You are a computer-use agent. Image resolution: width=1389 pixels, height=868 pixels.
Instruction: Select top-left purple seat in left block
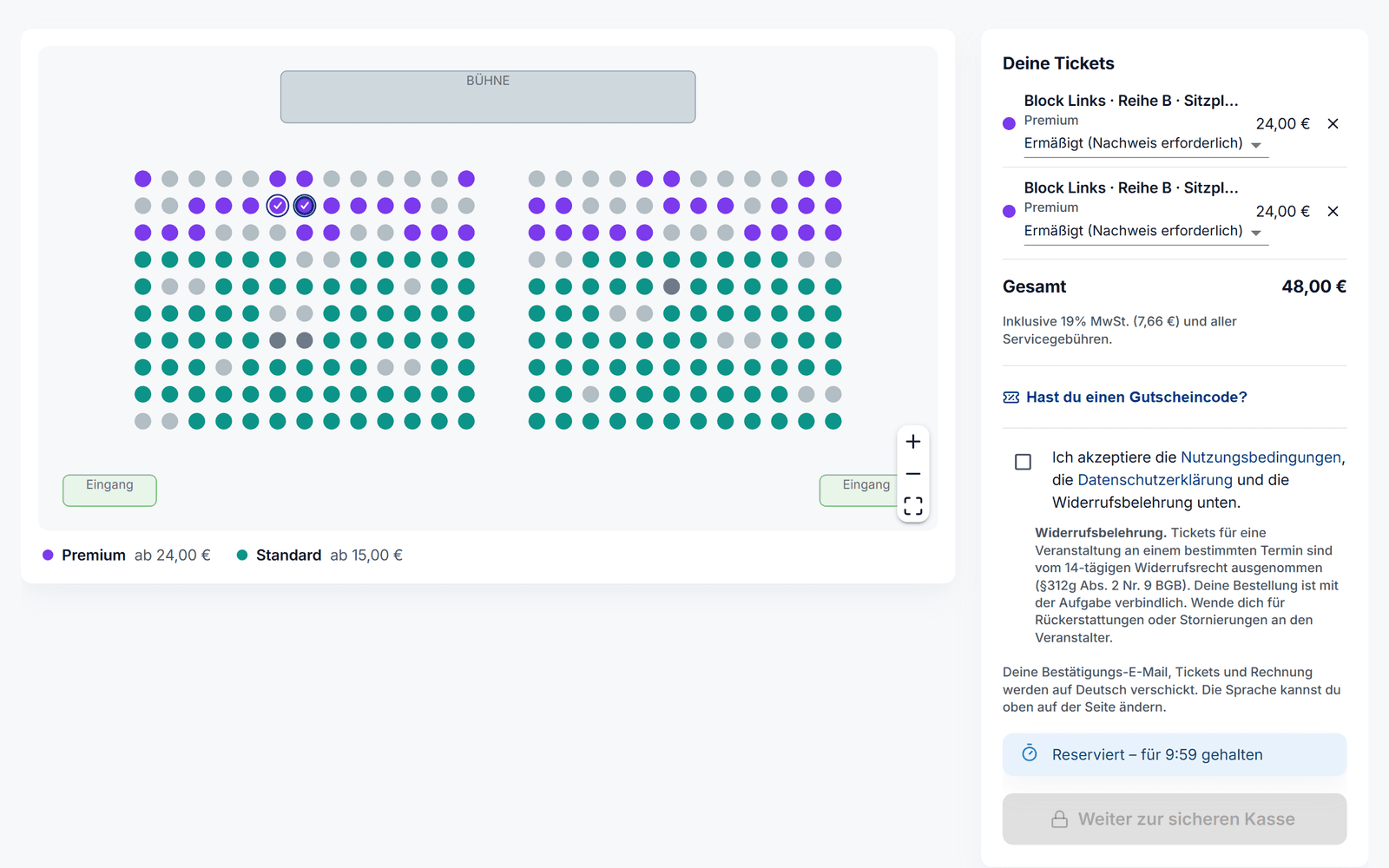(143, 179)
